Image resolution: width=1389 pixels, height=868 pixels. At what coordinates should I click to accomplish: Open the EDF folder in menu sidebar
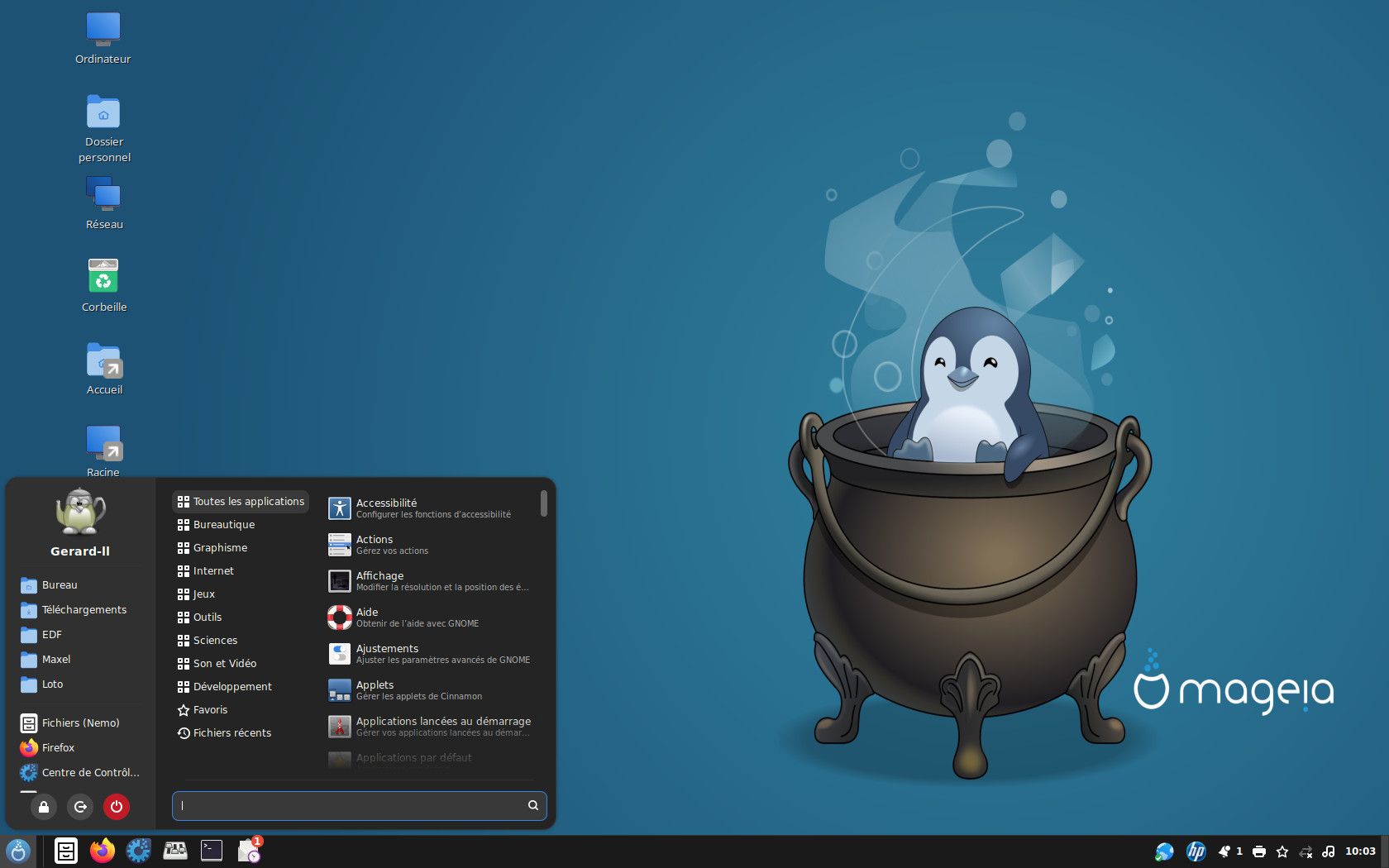point(80,635)
